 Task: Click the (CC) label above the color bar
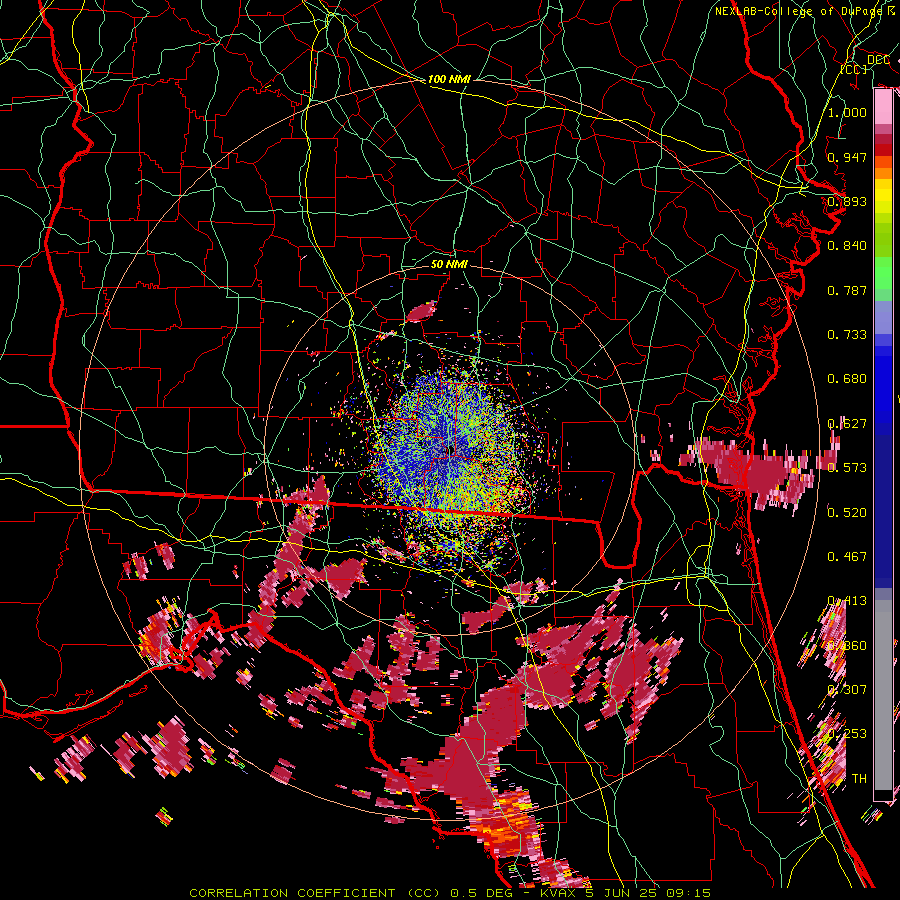tap(853, 69)
